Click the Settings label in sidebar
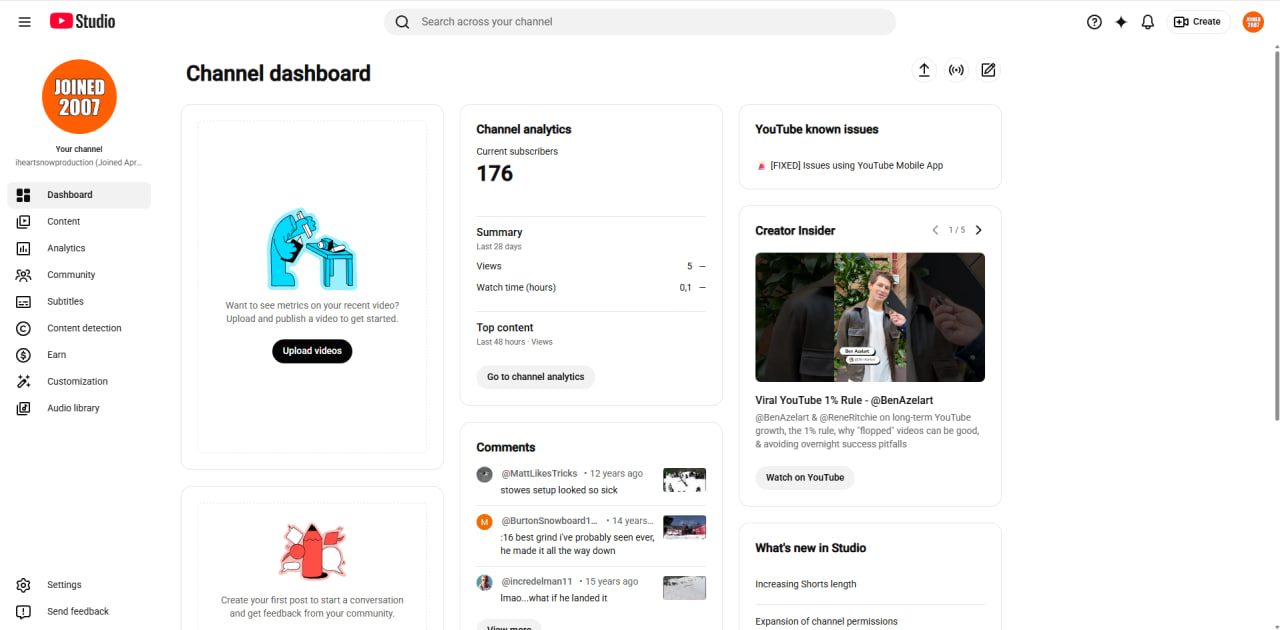 coord(64,585)
